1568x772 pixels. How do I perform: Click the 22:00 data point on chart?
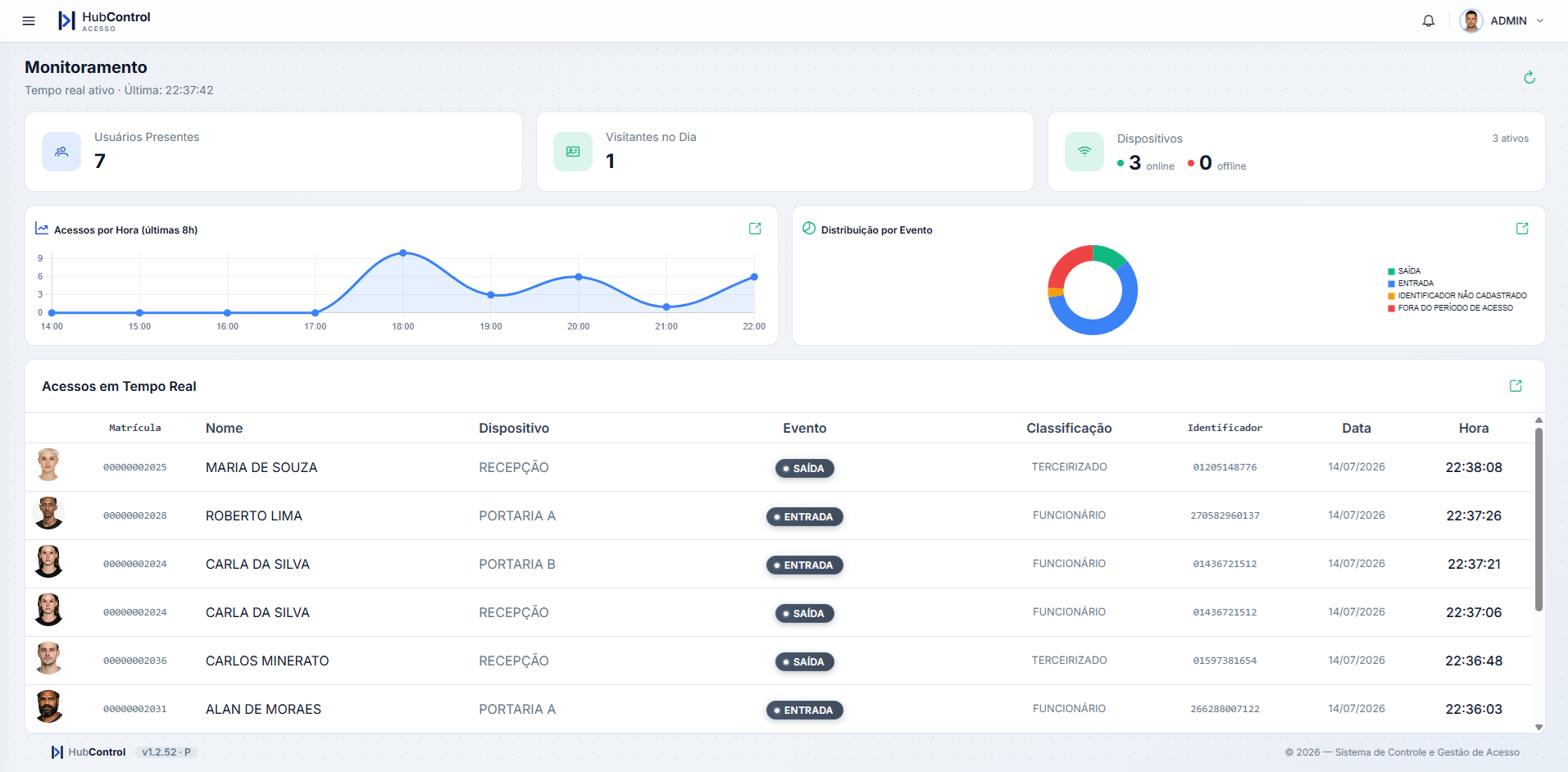754,277
